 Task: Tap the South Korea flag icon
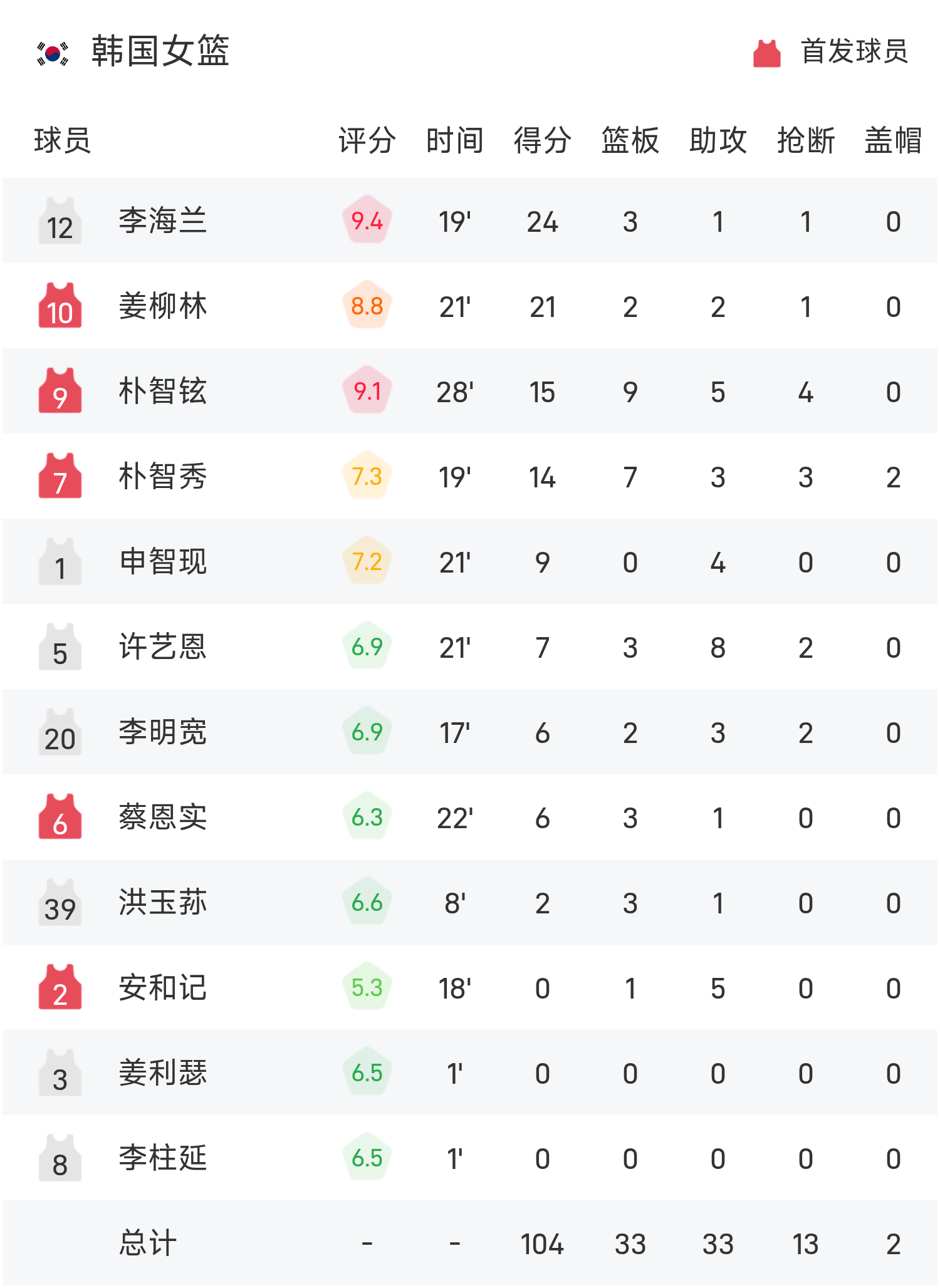53,53
